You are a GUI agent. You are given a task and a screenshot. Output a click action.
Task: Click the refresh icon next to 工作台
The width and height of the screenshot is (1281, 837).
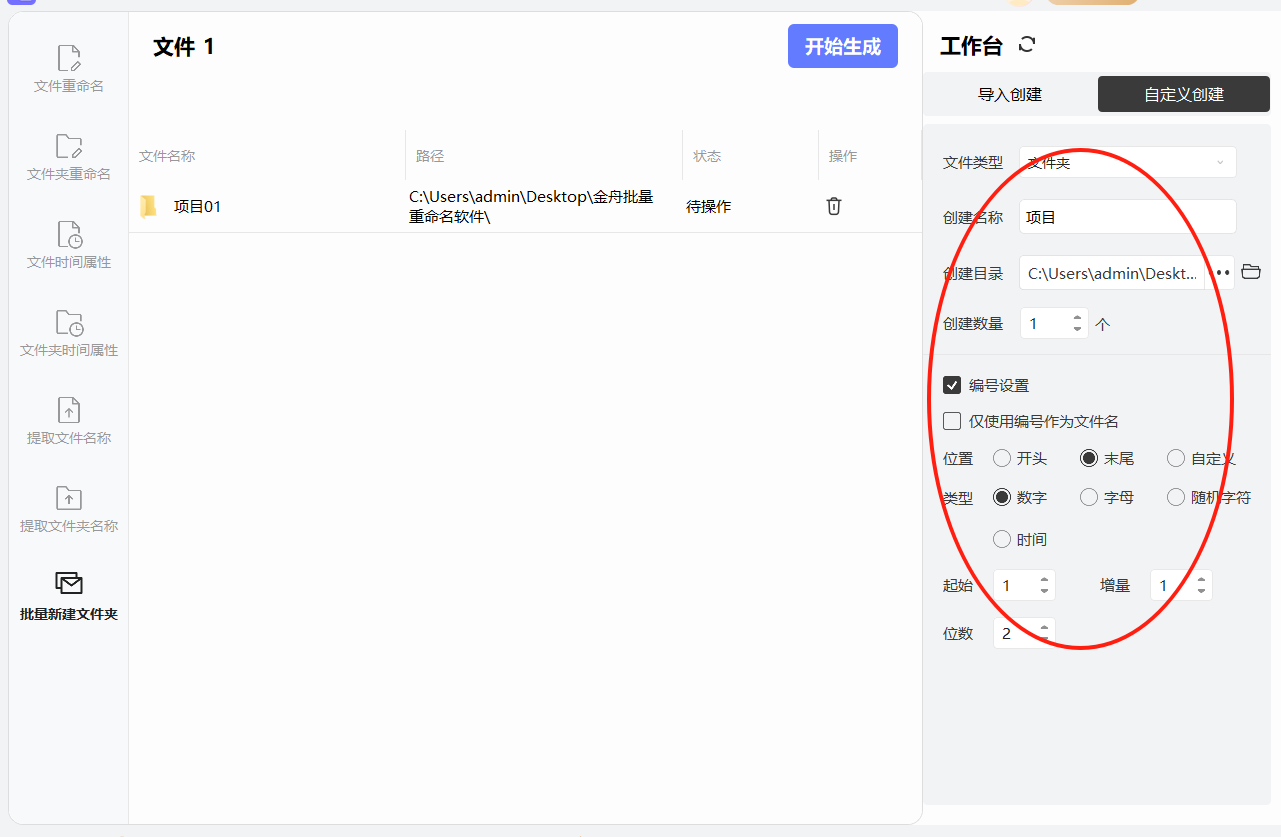[x=1027, y=44]
